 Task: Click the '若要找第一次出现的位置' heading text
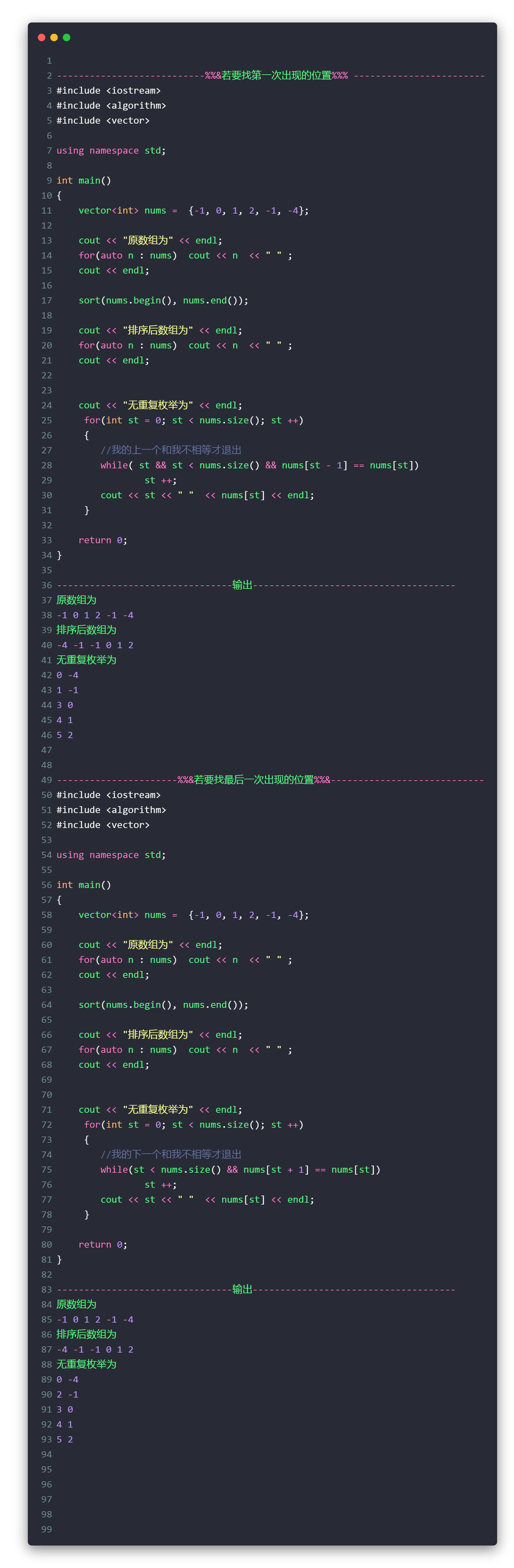[x=276, y=76]
